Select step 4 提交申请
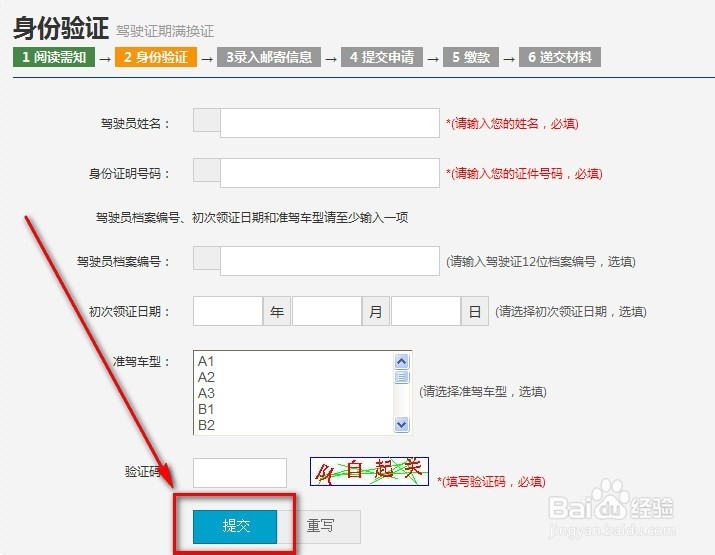The image size is (715, 555). pyautogui.click(x=382, y=57)
